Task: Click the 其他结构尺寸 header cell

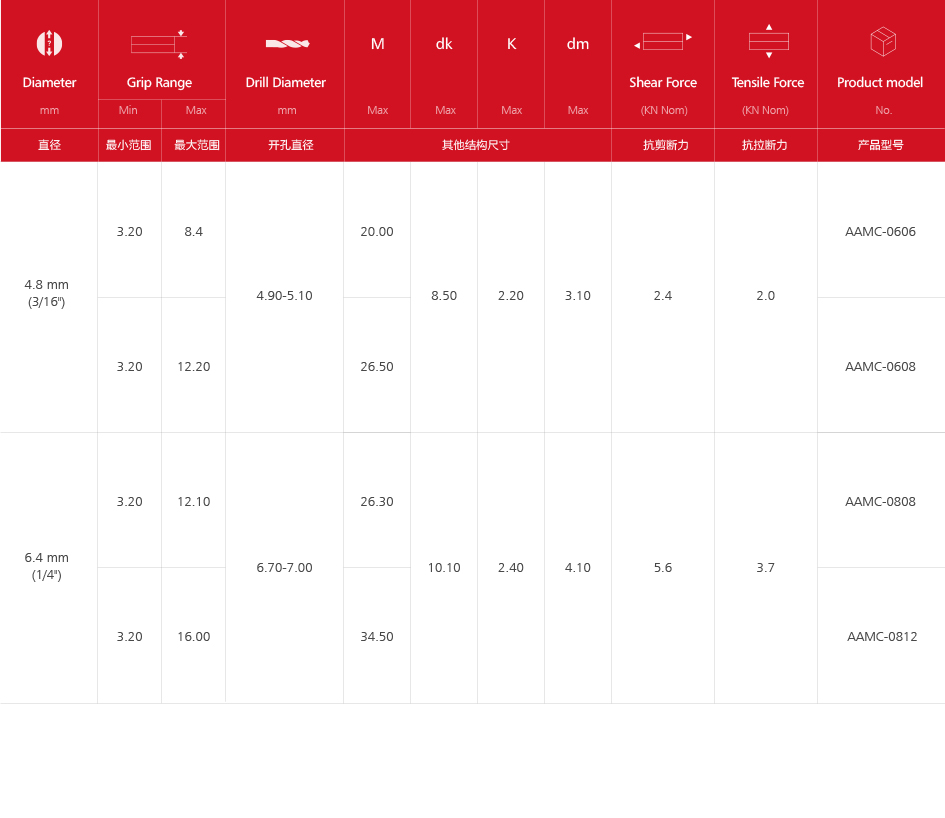Action: (476, 145)
